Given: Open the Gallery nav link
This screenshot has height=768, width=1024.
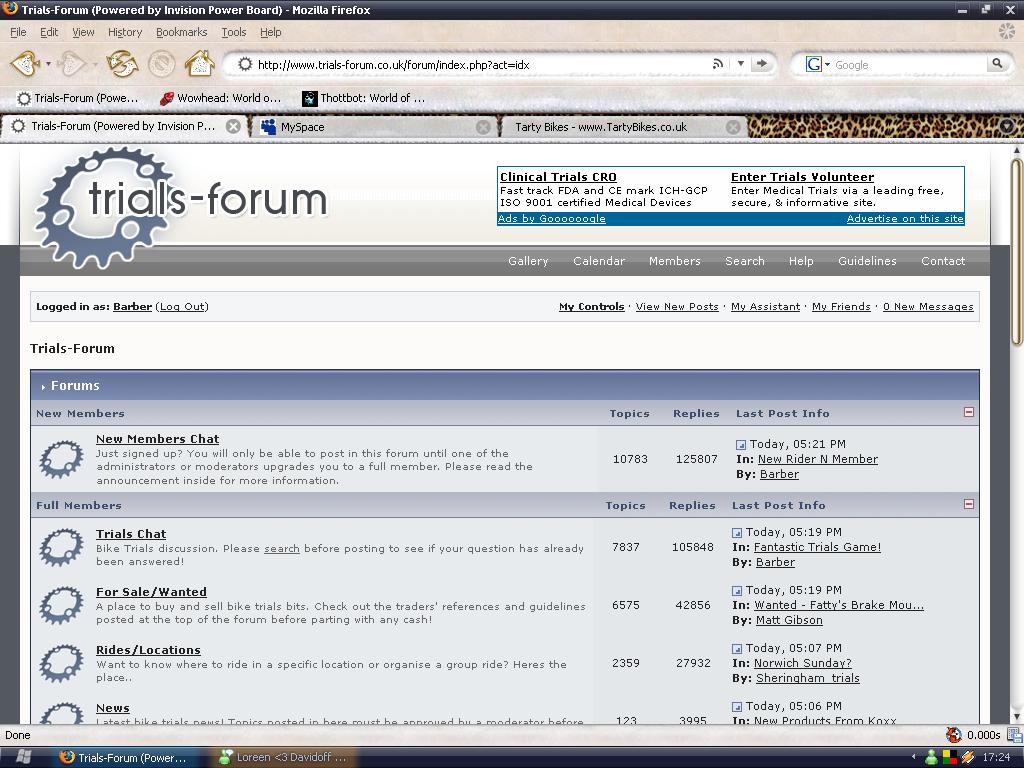Looking at the screenshot, I should click(x=528, y=261).
